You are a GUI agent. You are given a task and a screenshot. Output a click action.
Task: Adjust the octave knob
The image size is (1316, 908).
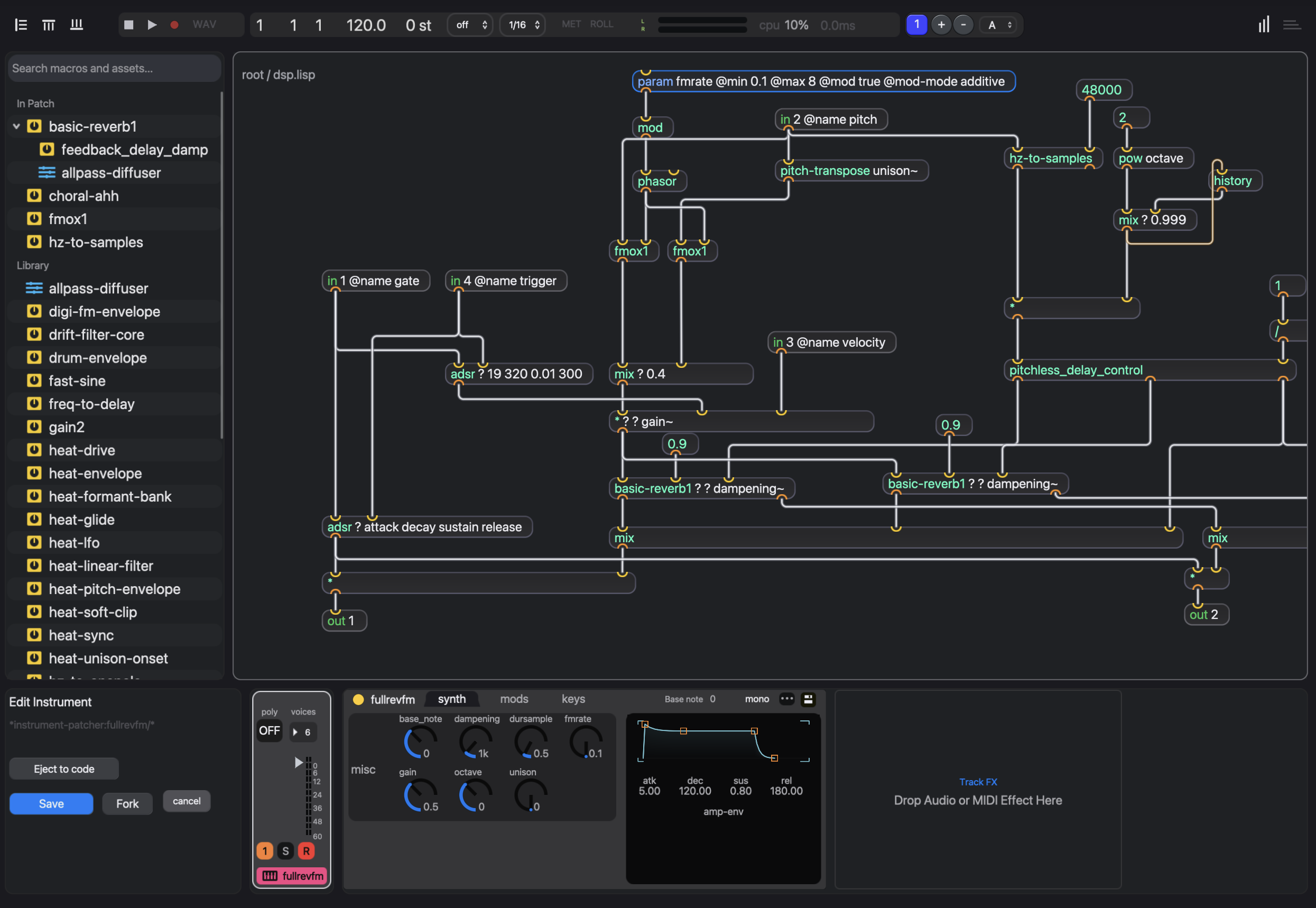pyautogui.click(x=475, y=796)
